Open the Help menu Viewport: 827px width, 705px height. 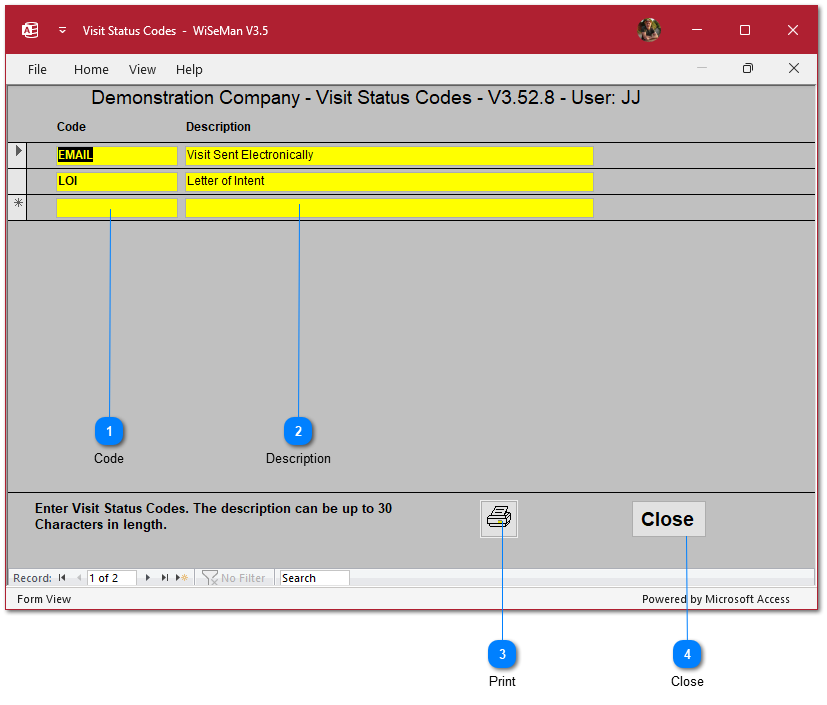189,69
